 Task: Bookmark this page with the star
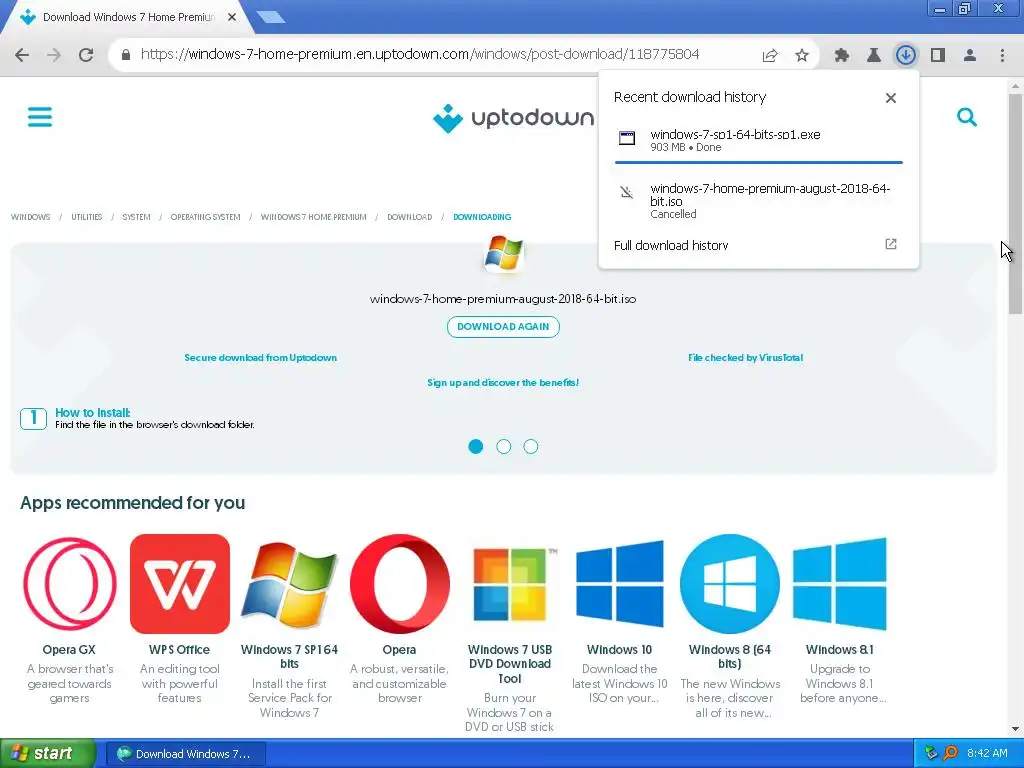point(802,55)
